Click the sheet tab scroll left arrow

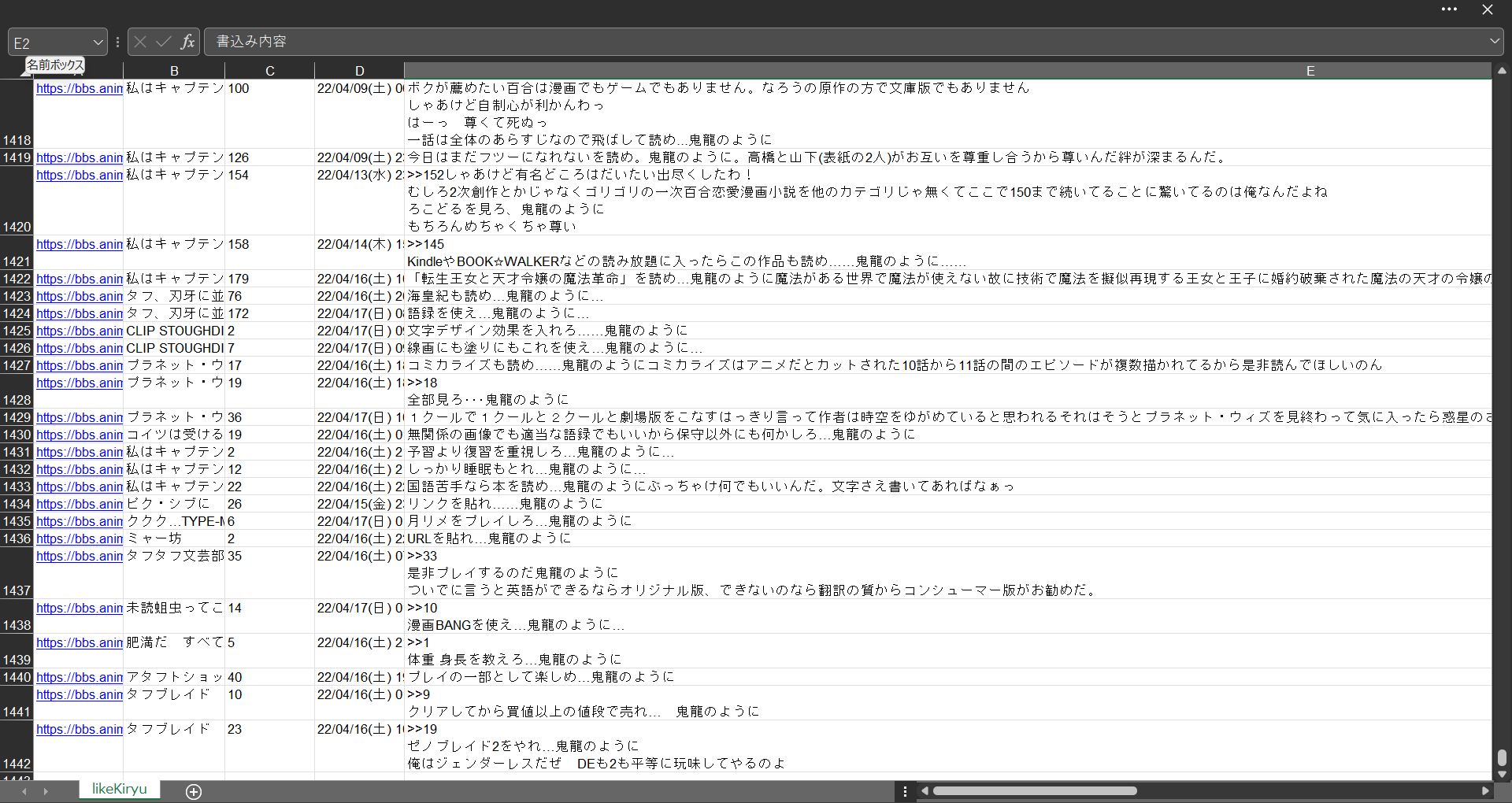24,791
